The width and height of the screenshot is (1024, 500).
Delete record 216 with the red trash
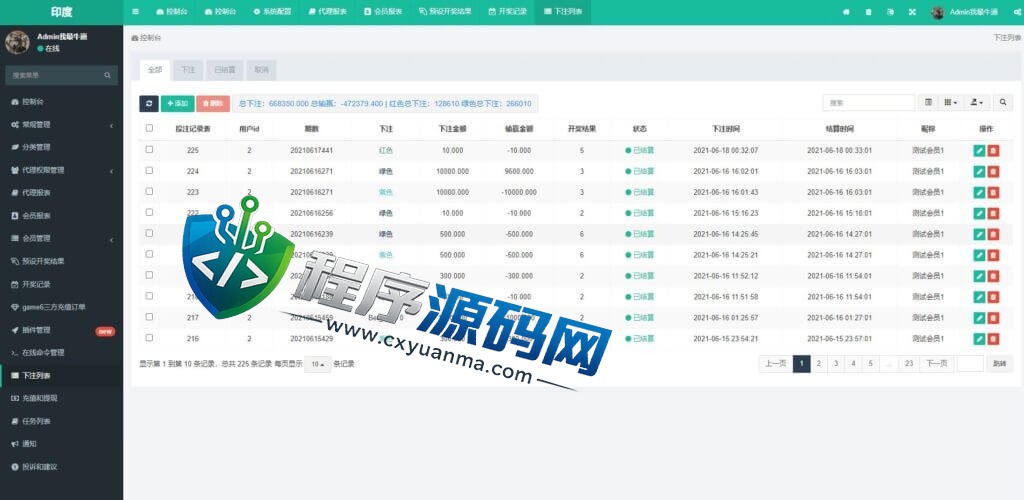(993, 338)
